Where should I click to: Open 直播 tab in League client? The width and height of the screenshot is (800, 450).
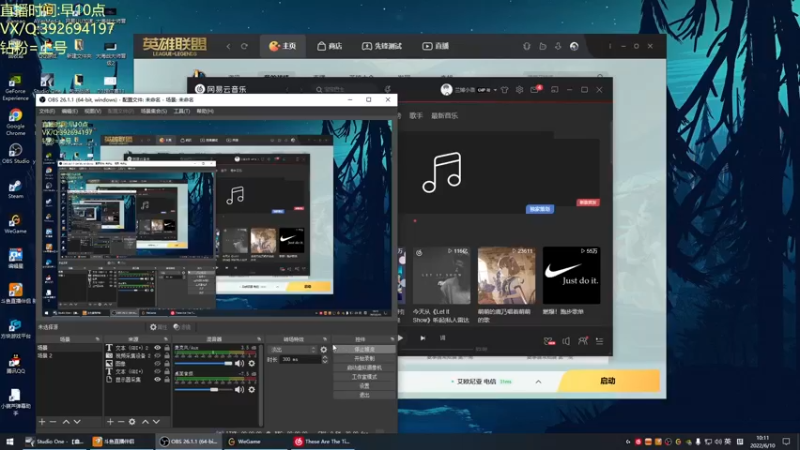pyautogui.click(x=436, y=46)
